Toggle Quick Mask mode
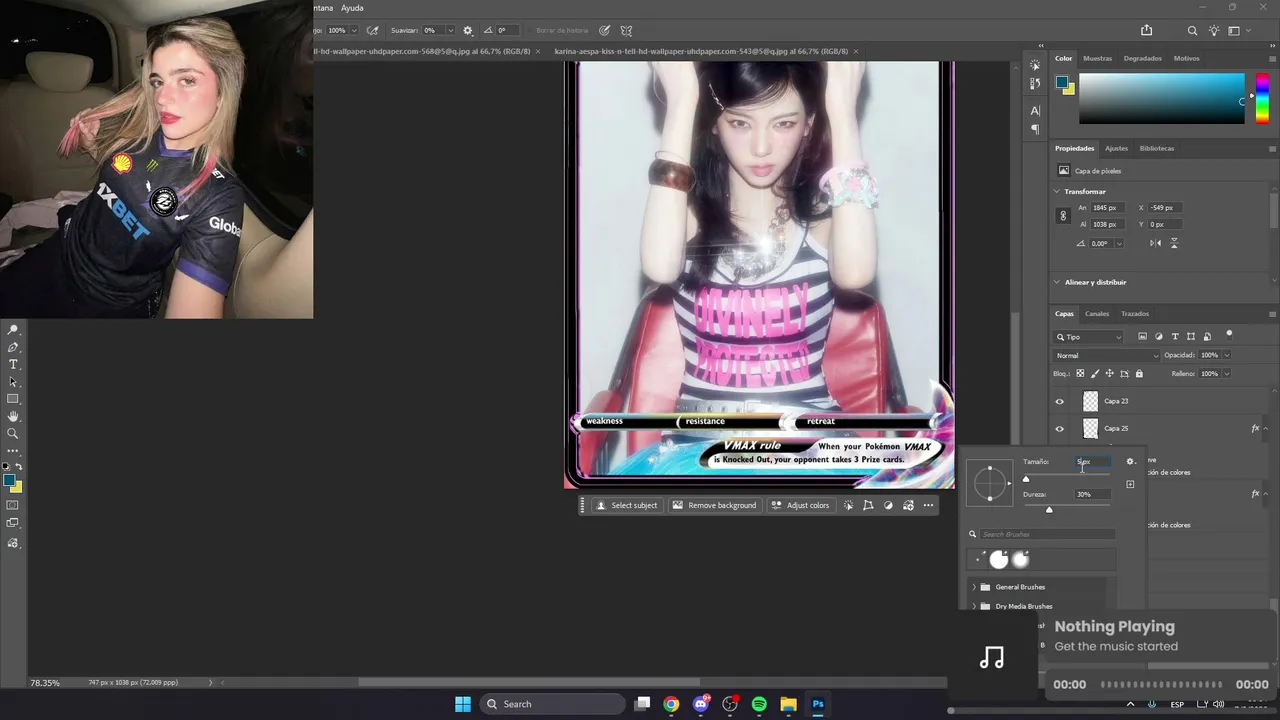This screenshot has width=1280, height=720. [x=13, y=505]
